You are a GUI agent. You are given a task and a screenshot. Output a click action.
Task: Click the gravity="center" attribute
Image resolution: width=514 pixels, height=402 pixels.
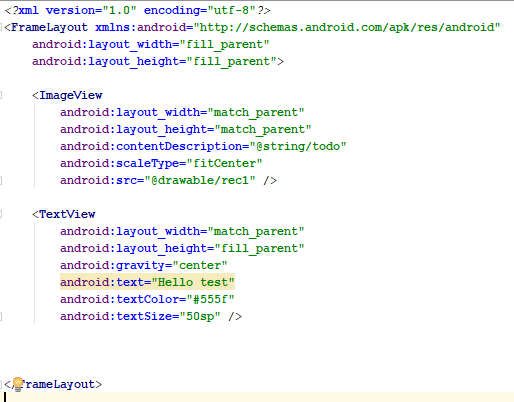tap(144, 265)
